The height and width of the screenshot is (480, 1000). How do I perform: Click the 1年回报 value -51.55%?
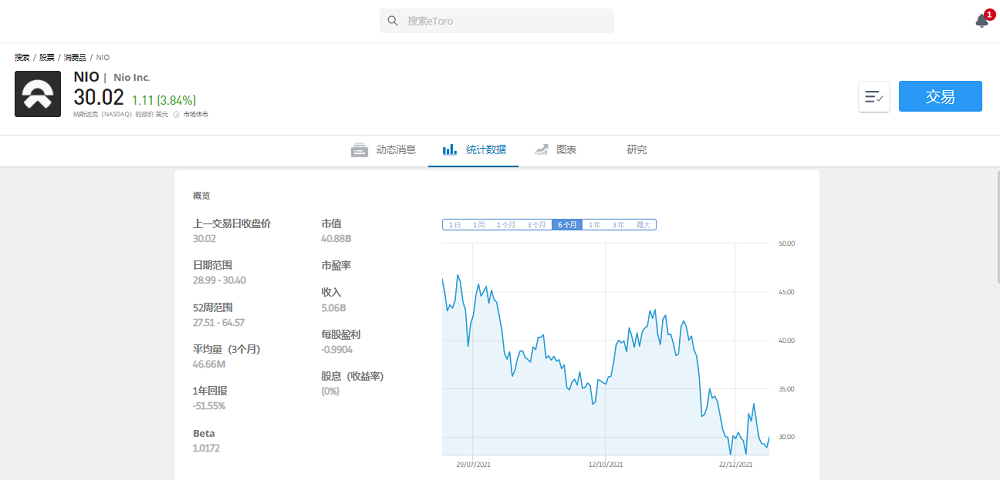point(209,405)
